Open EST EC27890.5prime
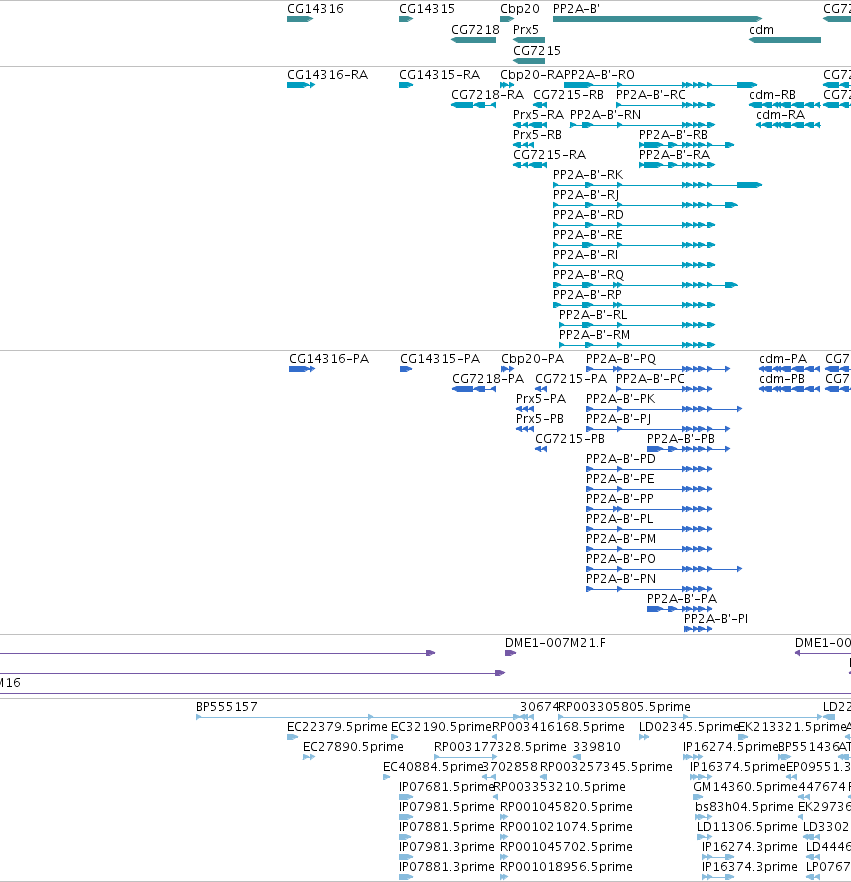Image resolution: width=851 pixels, height=882 pixels. click(x=353, y=747)
